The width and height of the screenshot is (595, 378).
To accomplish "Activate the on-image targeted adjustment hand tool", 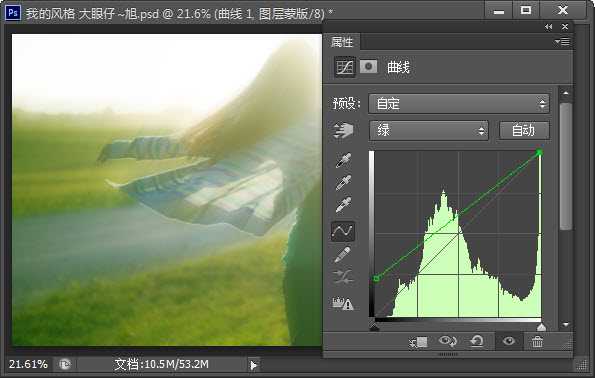I will [x=343, y=131].
